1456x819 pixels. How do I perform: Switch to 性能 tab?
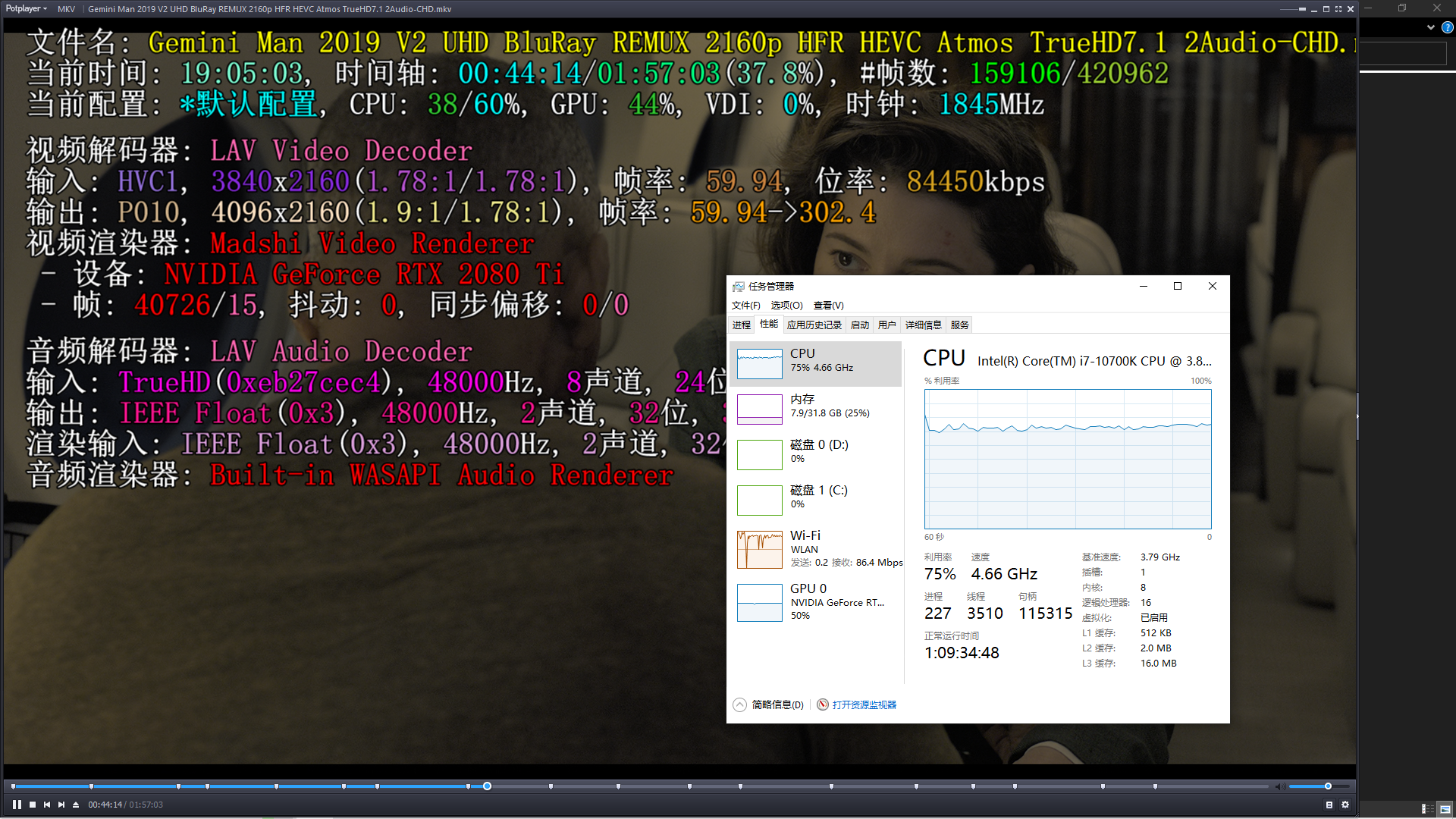click(x=769, y=325)
